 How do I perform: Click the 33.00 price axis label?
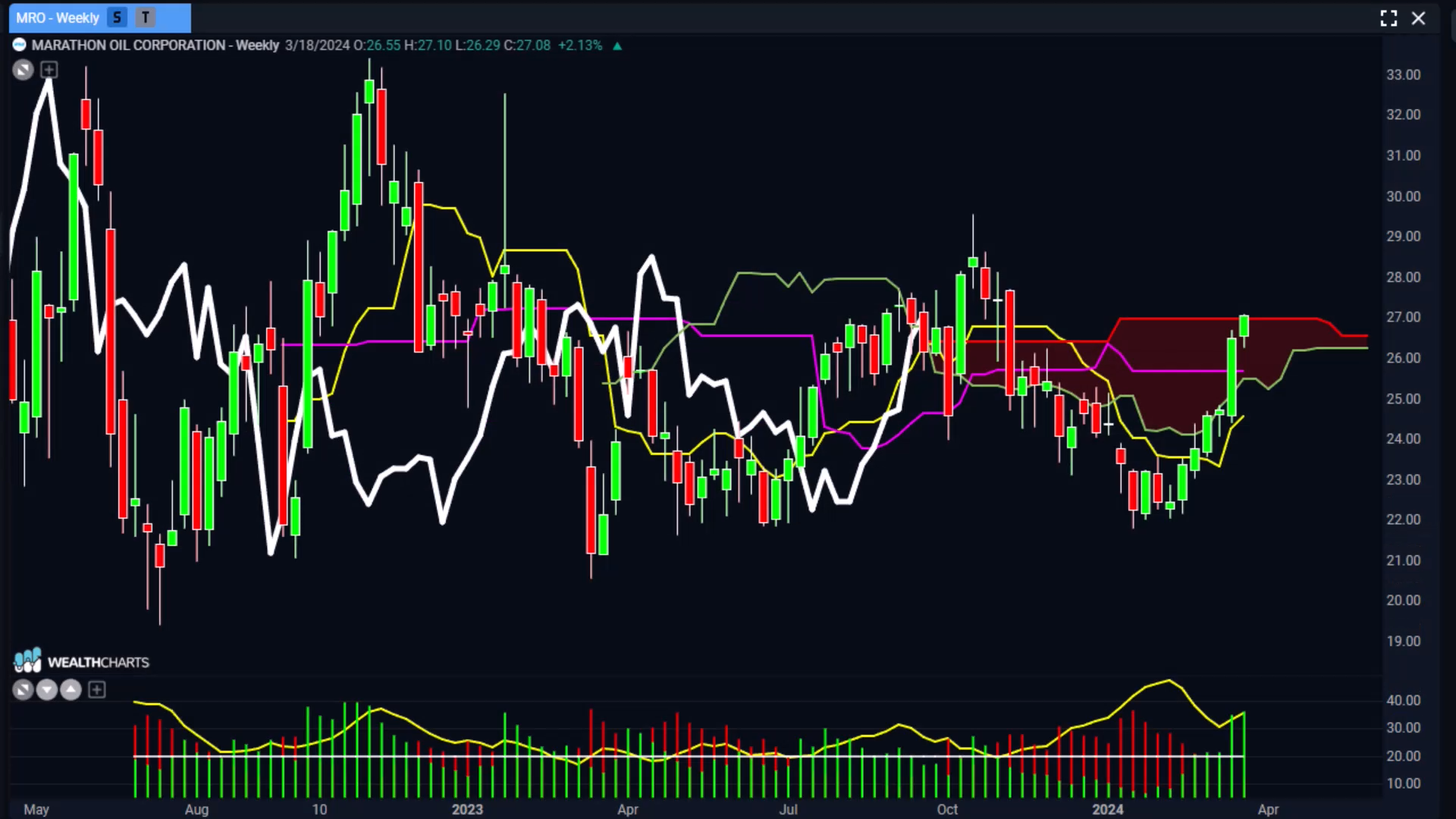(x=1403, y=74)
